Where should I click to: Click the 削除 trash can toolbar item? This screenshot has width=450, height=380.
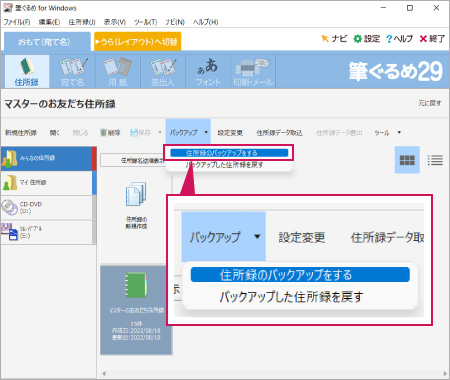pos(110,133)
